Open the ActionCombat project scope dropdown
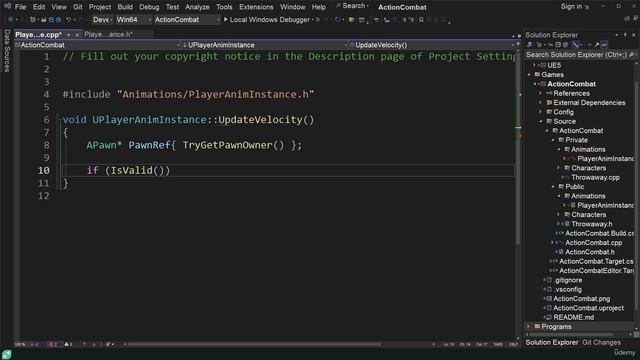This screenshot has height=360, width=640. pos(98,45)
